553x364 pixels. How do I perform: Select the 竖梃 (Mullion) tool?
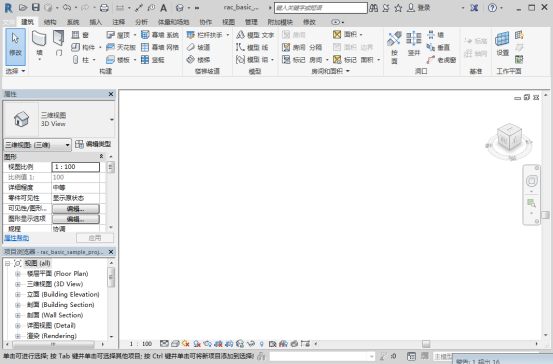tap(153, 60)
